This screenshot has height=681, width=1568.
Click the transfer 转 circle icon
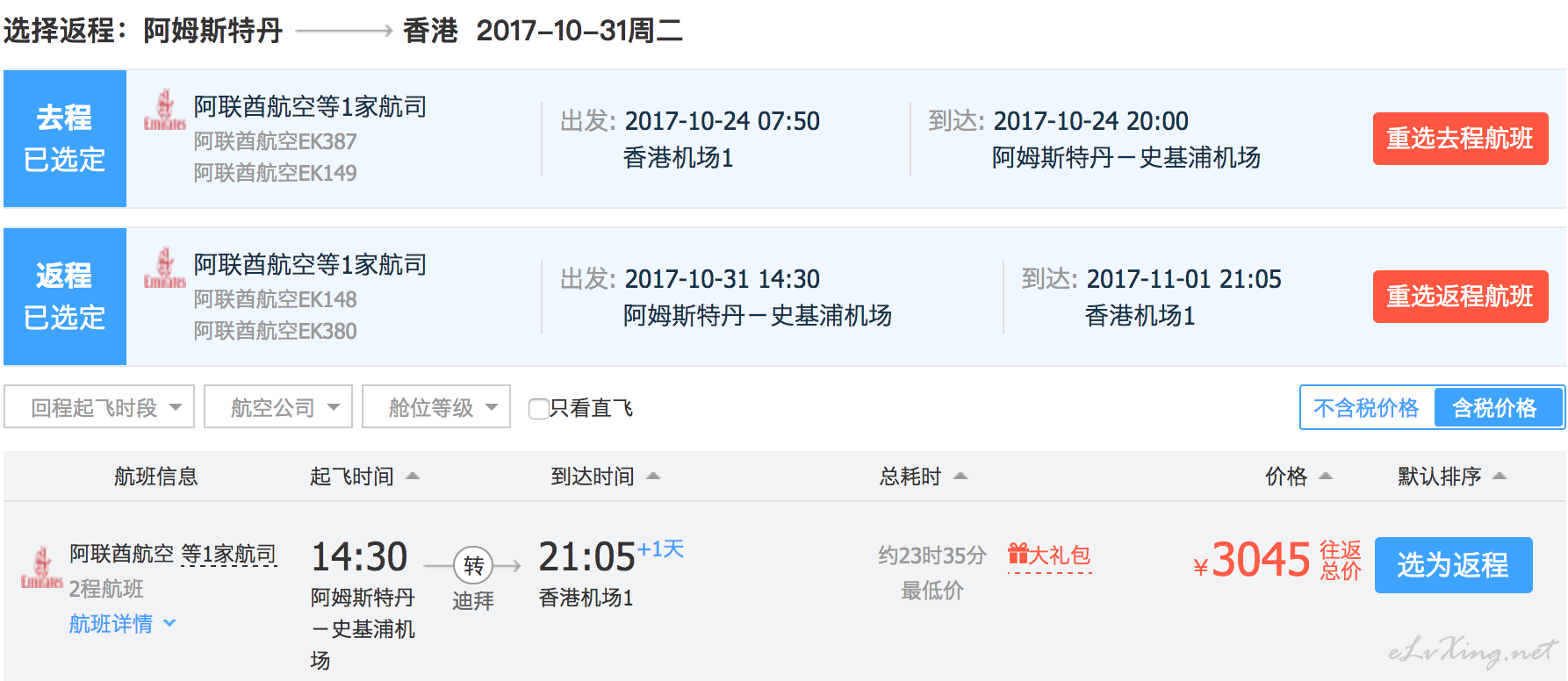tap(473, 566)
